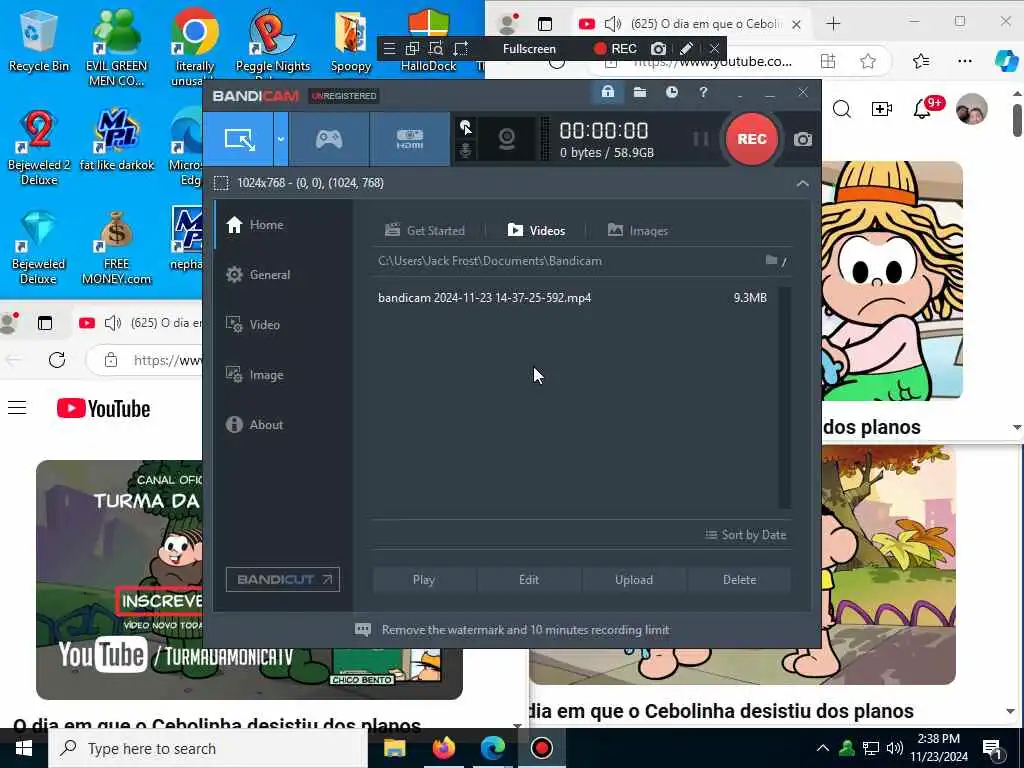Click find-area magnifier on capture bar
1024x768 pixels.
click(436, 49)
